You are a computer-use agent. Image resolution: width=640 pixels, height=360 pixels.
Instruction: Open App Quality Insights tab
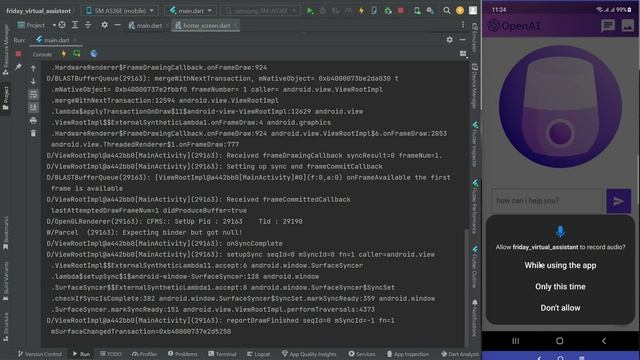[309, 354]
